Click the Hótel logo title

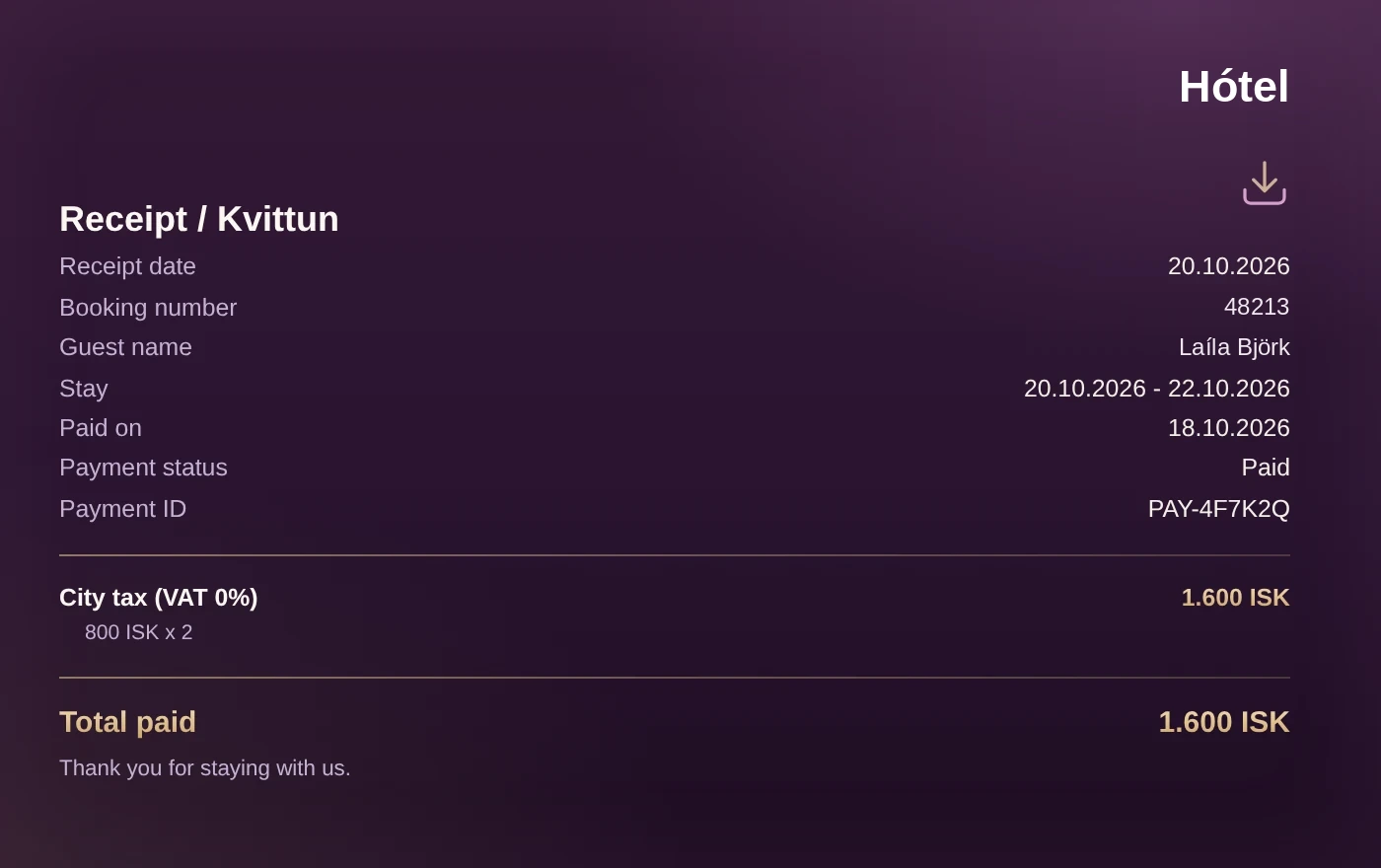[1234, 87]
